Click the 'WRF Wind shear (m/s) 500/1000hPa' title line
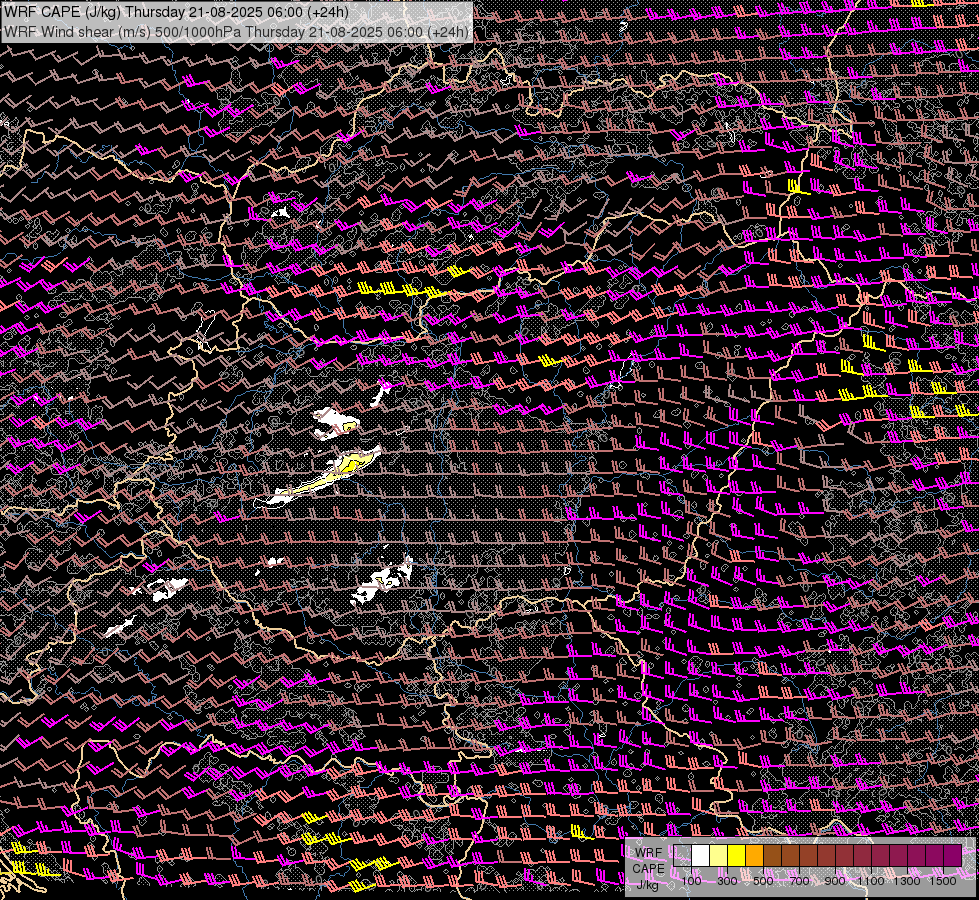This screenshot has width=979, height=900. [235, 32]
